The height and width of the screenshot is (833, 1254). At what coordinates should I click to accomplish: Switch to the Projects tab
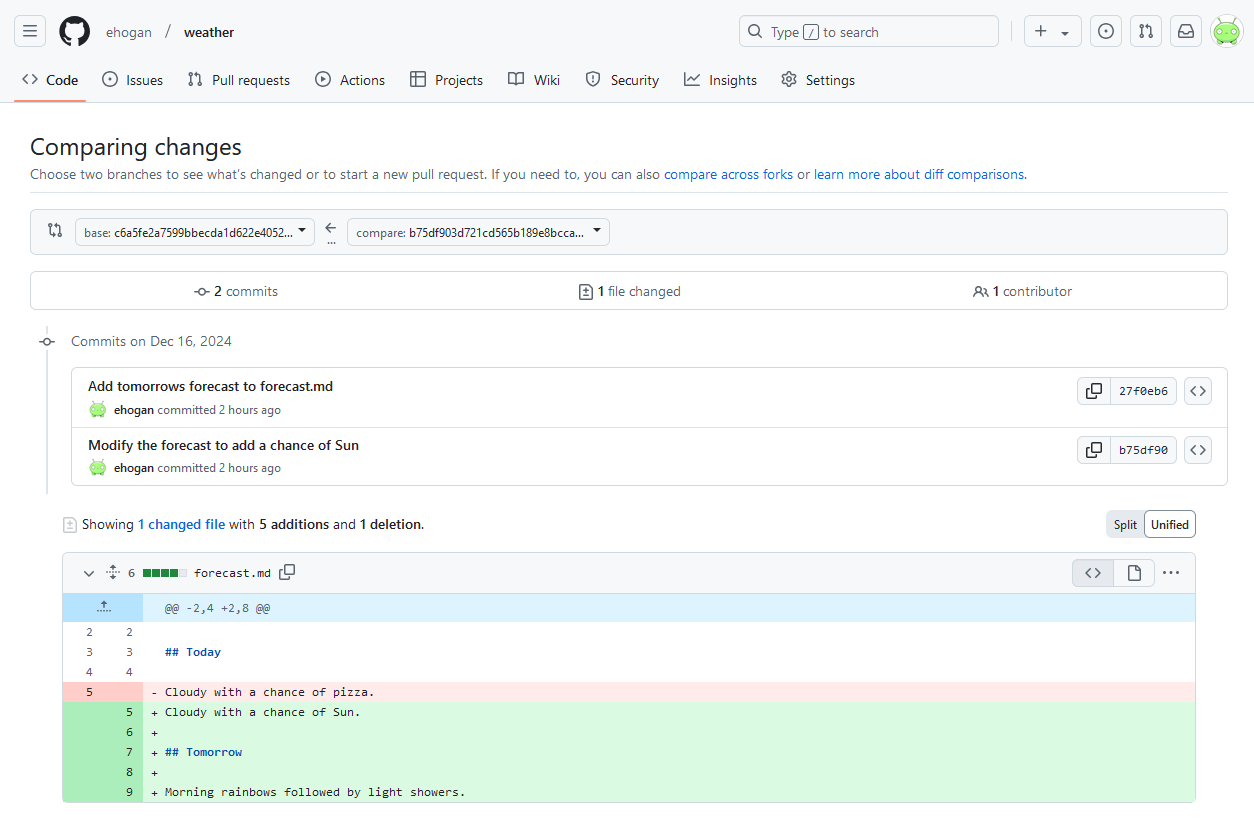[x=447, y=80]
